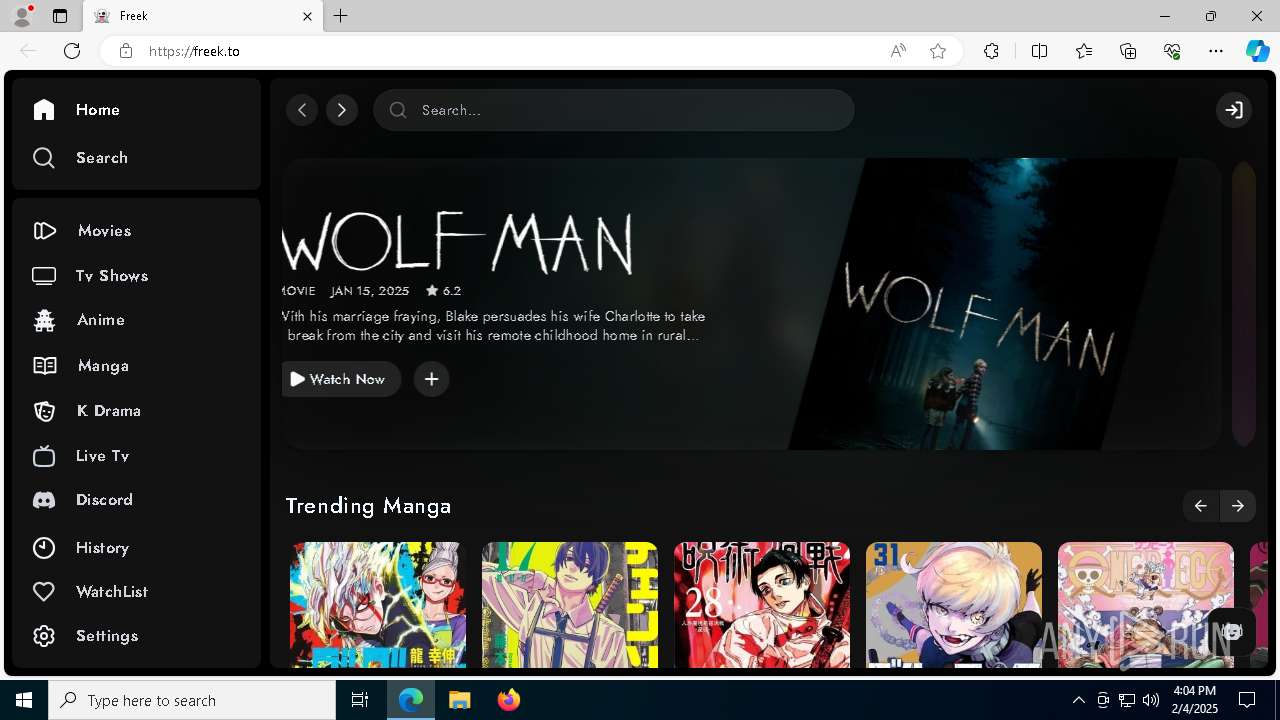Open the Collections icon in Edge
This screenshot has height=720, width=1280.
pos(1128,51)
